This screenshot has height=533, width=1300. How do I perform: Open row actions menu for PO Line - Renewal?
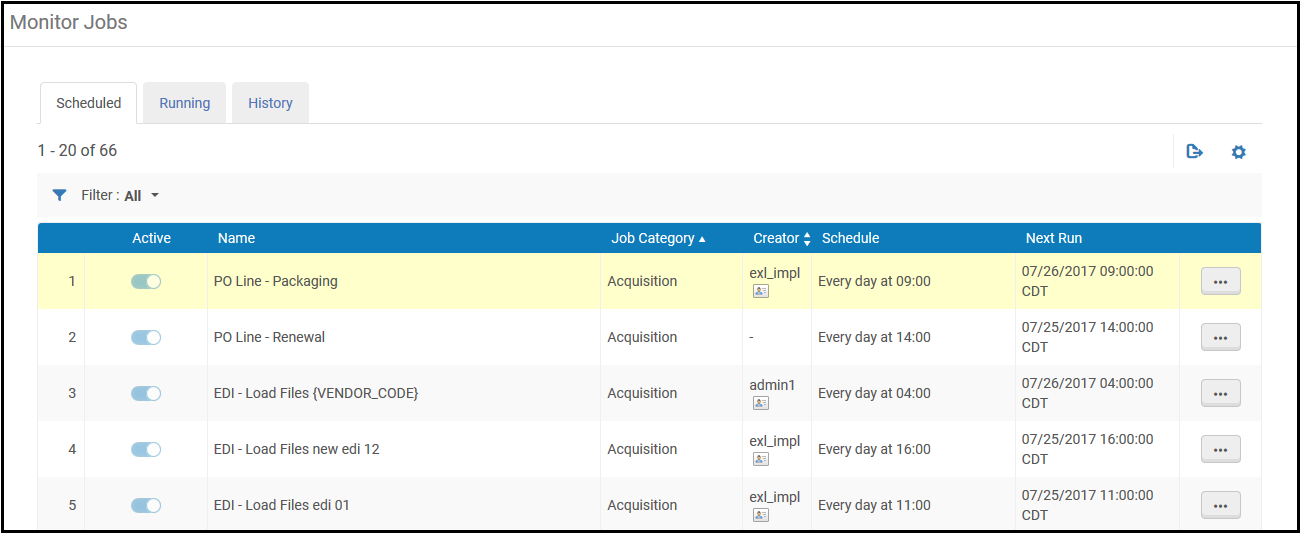[1220, 338]
